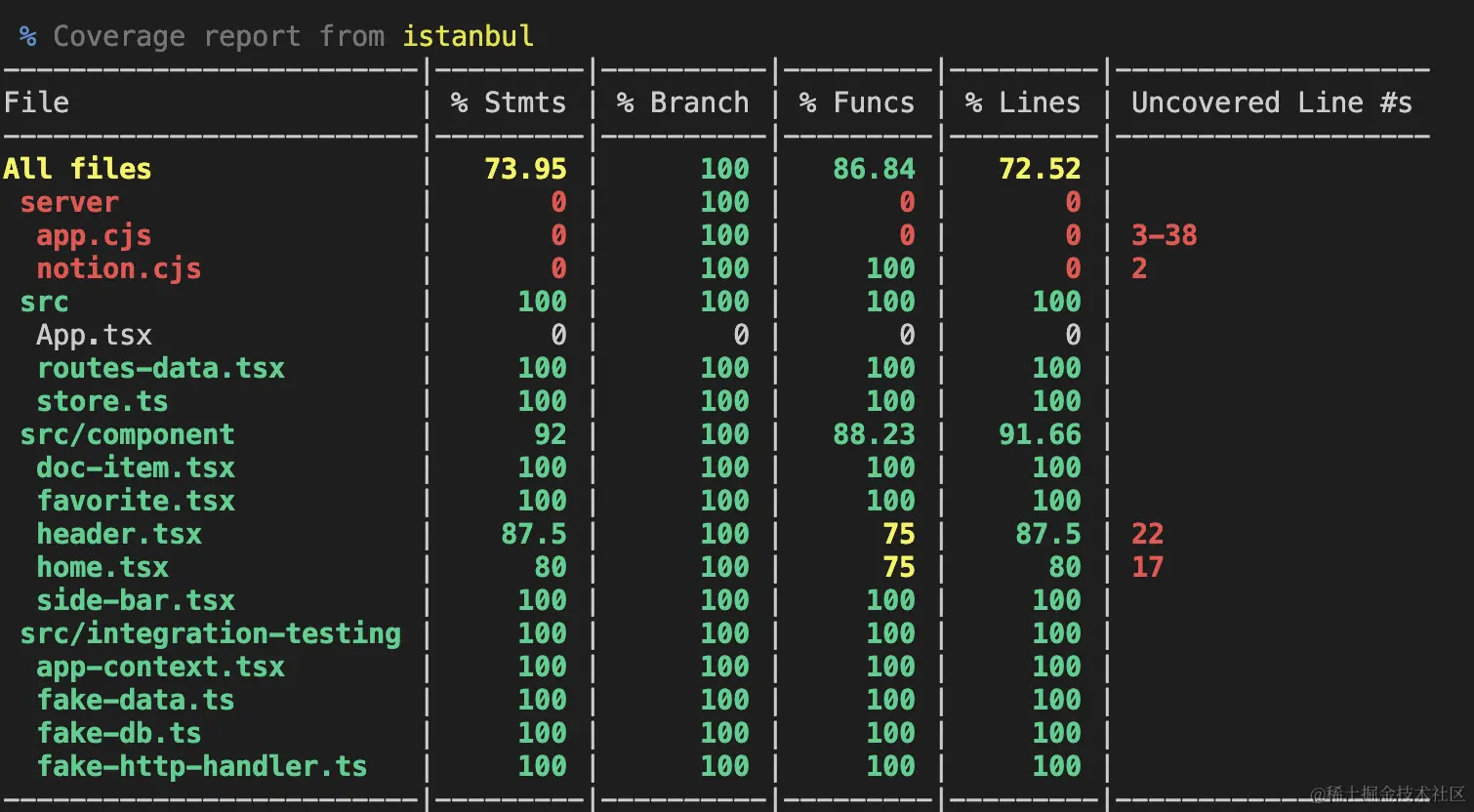Viewport: 1474px width, 812px height.
Task: Click the 87.5 lines value for header.tsx
Action: pyautogui.click(x=1047, y=534)
